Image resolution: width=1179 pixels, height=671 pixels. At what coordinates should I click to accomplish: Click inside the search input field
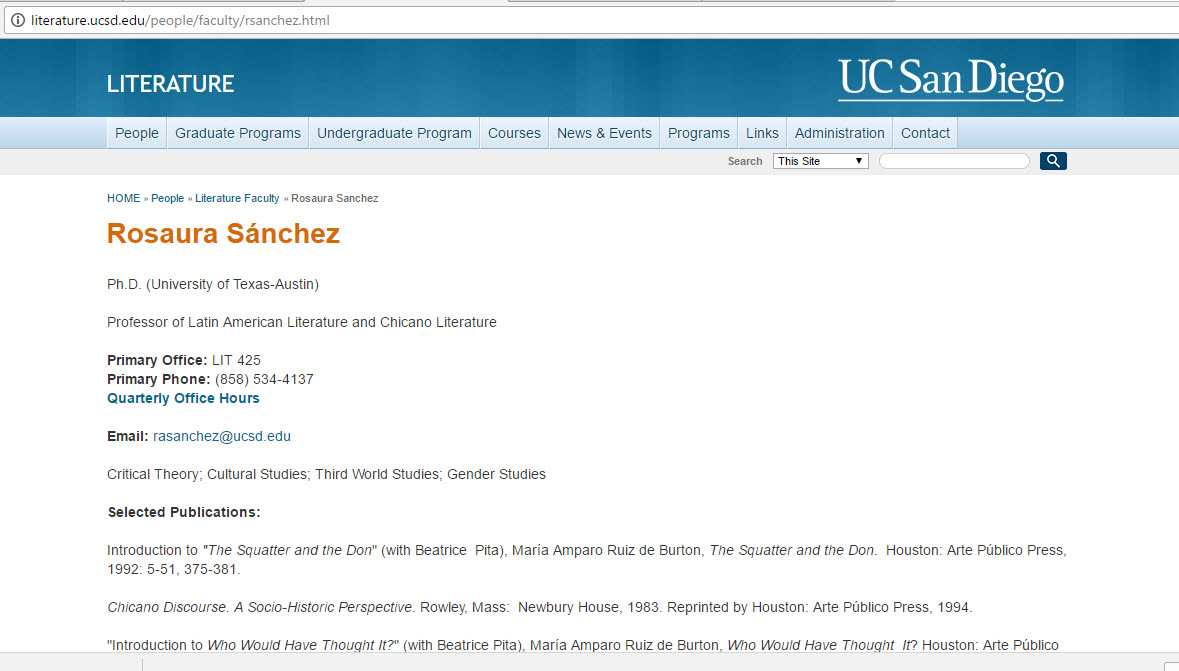(953, 160)
